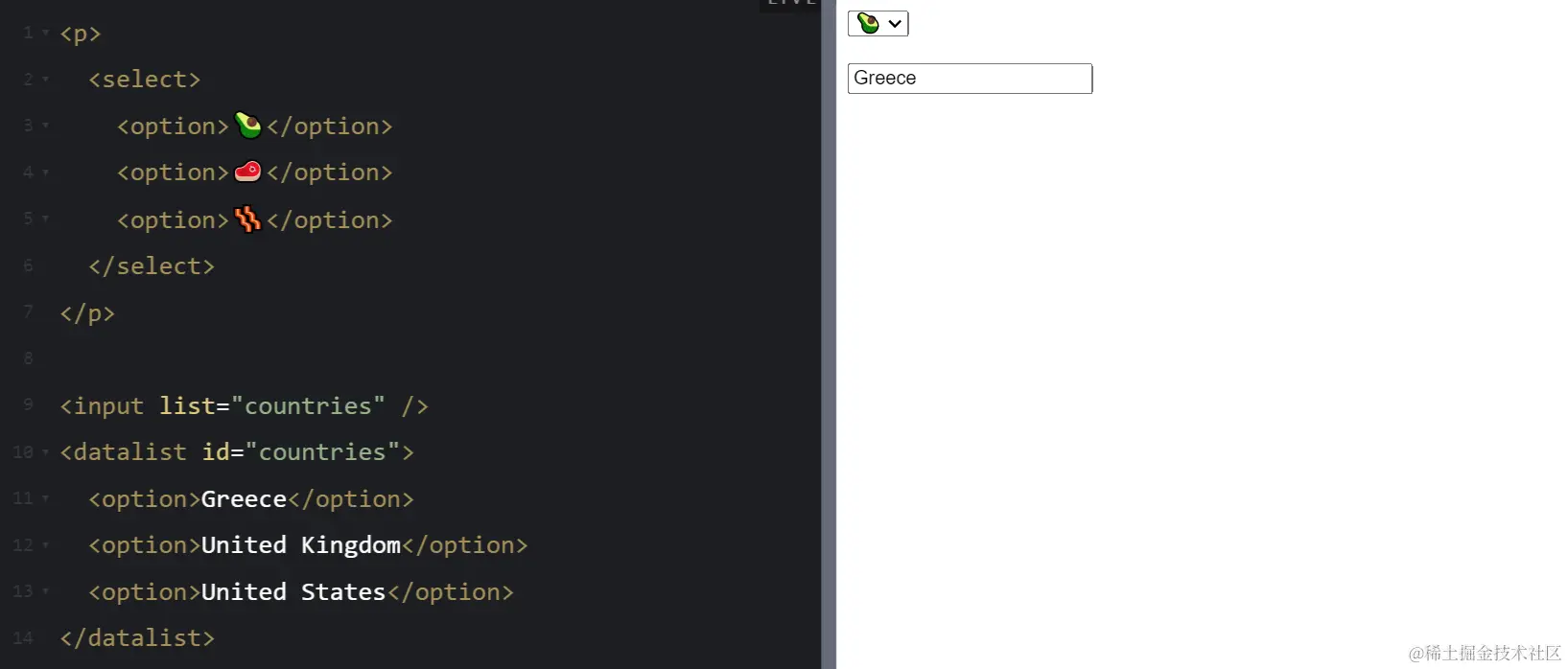The image size is (1568, 669).
Task: Click the meat emoji in code line 4
Action: coord(247,172)
